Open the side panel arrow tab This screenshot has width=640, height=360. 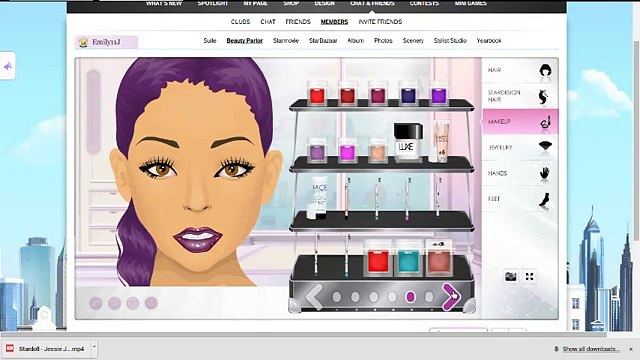click(x=7, y=66)
